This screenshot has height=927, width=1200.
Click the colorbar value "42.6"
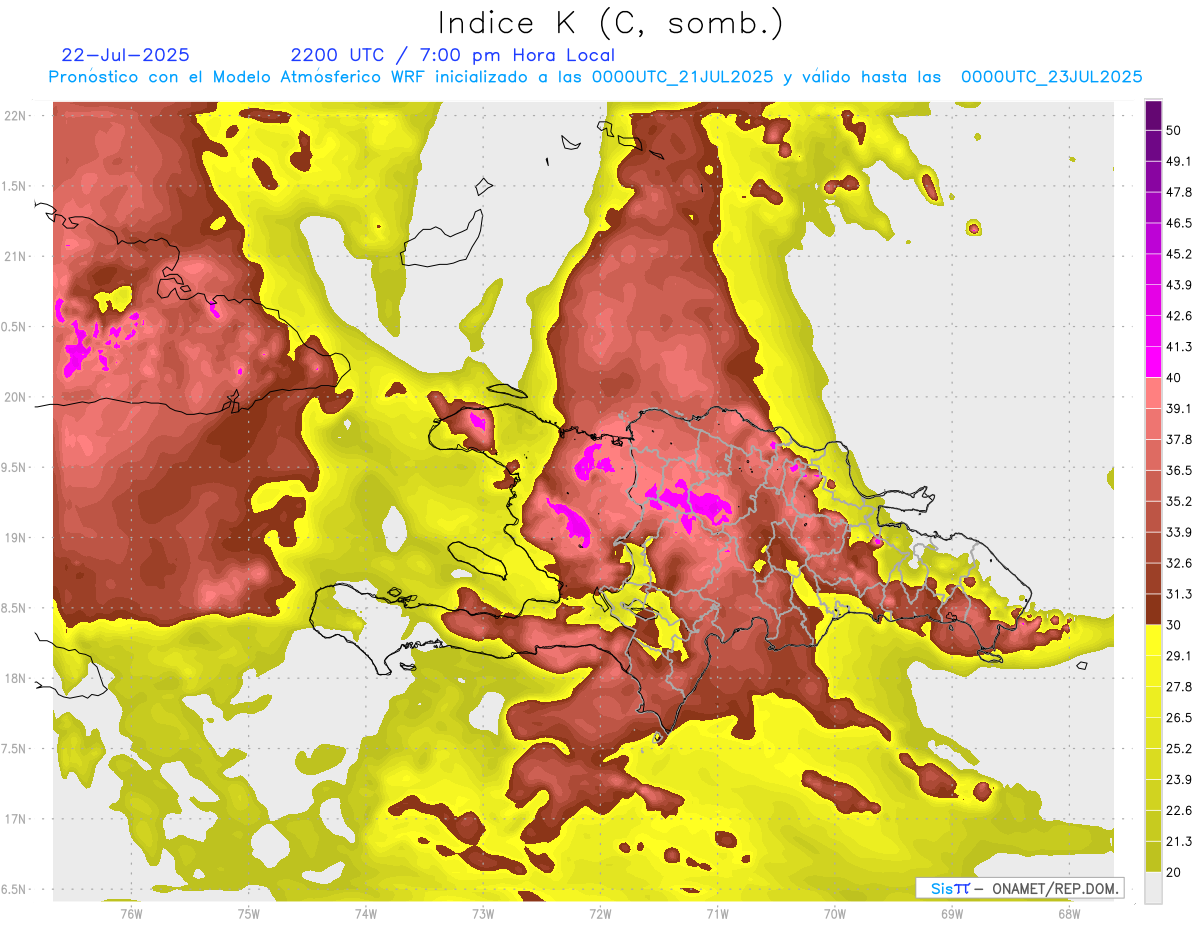click(x=1179, y=316)
